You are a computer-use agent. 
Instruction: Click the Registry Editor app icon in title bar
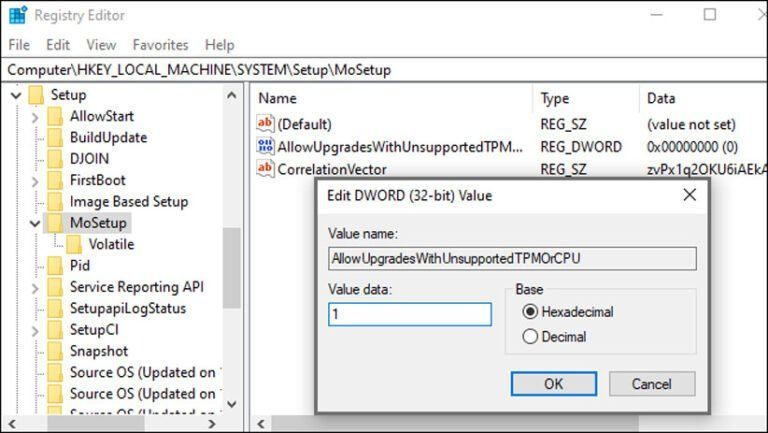(x=17, y=15)
